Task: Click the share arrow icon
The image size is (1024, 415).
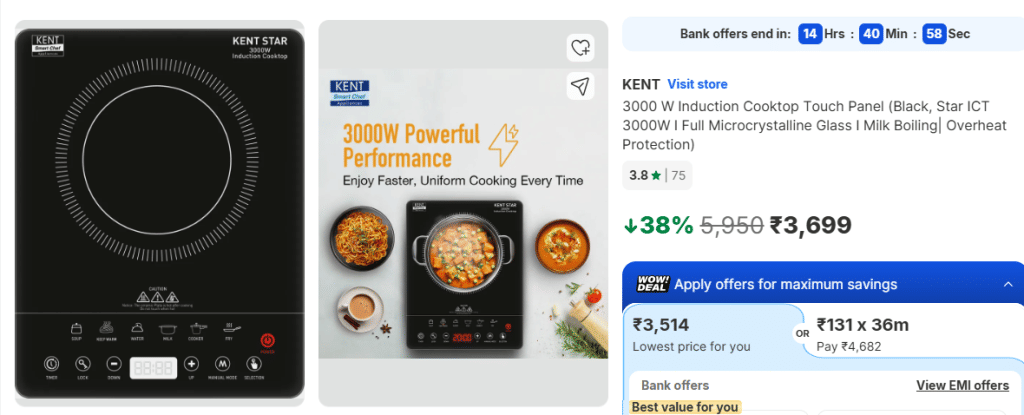Action: [581, 86]
